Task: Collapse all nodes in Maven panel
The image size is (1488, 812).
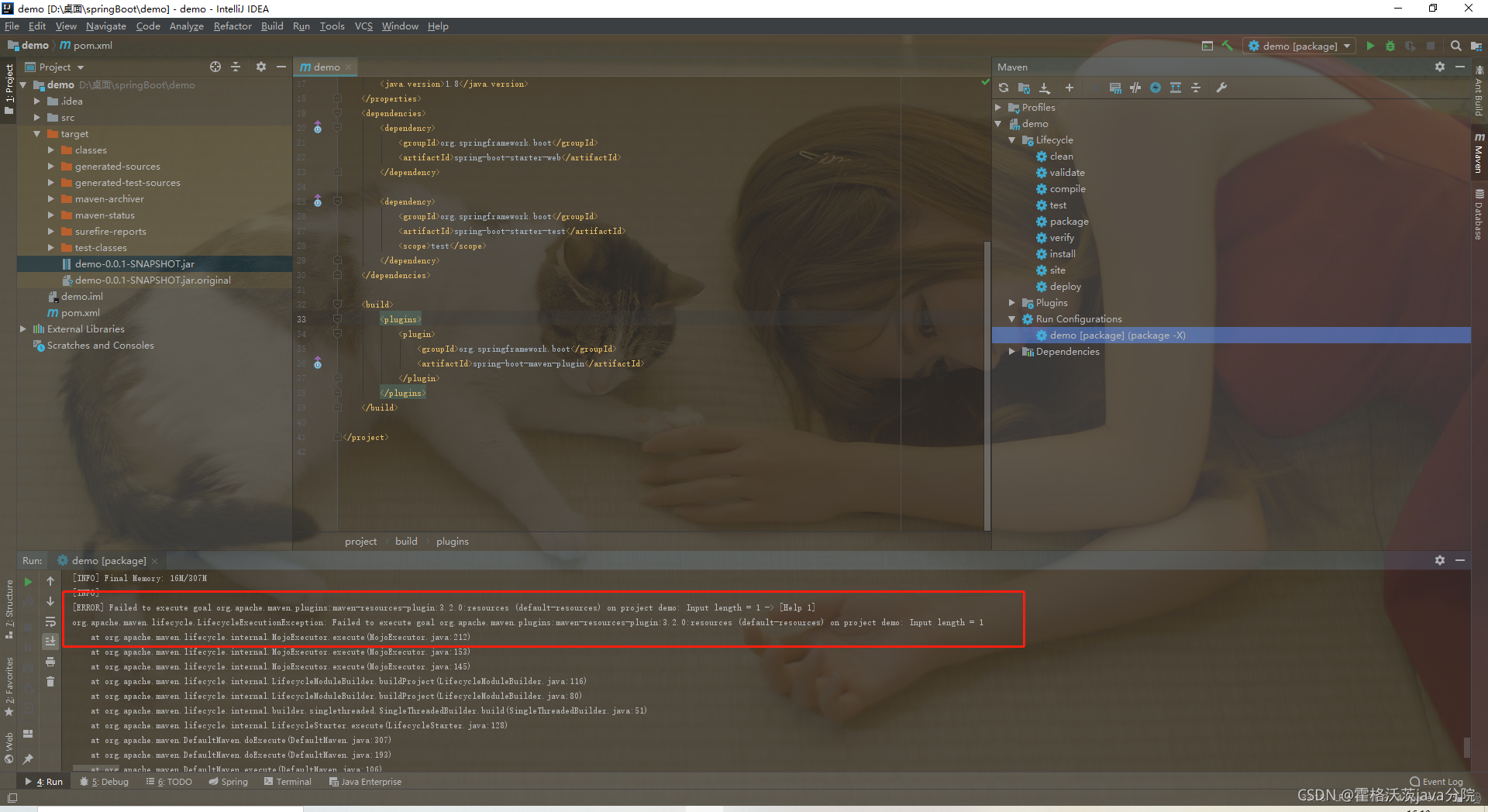Action: tap(1196, 88)
